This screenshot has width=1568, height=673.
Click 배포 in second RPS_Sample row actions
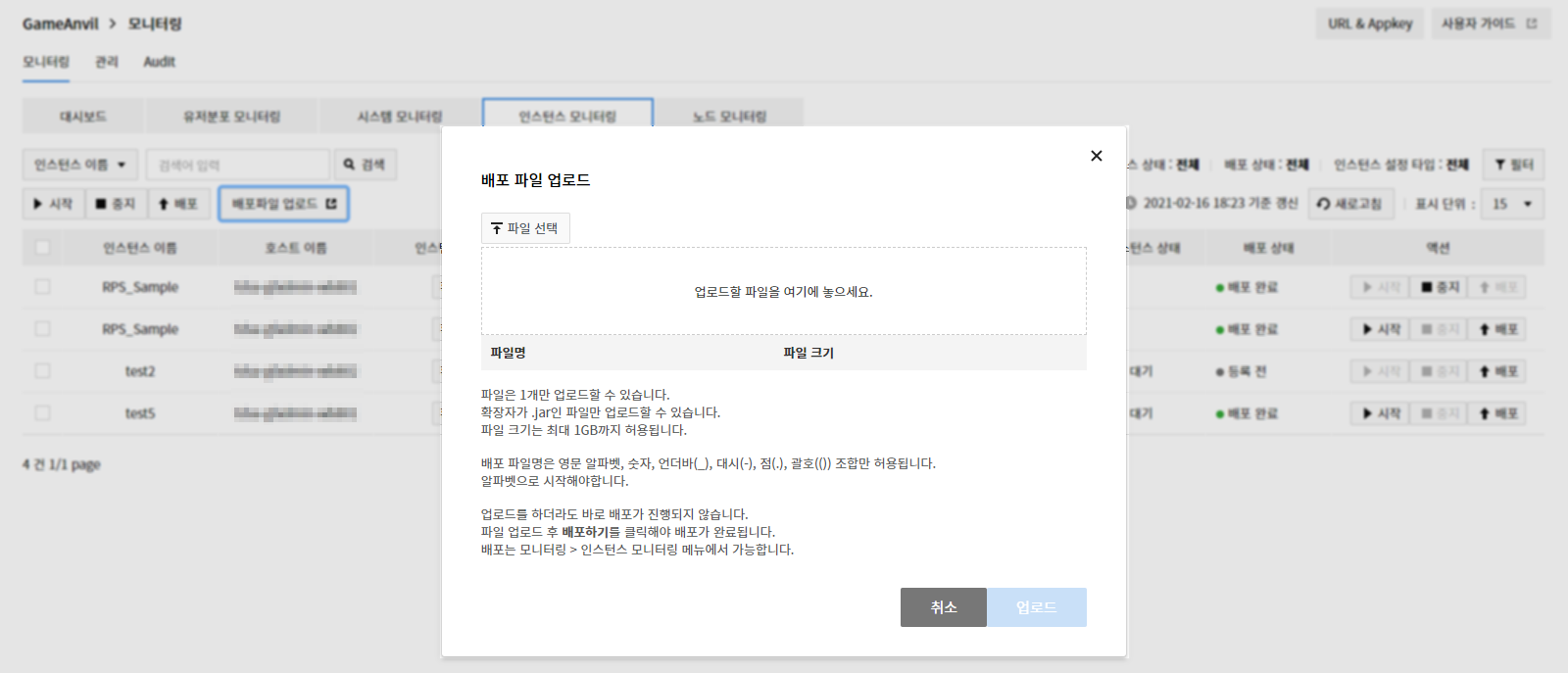point(1497,329)
